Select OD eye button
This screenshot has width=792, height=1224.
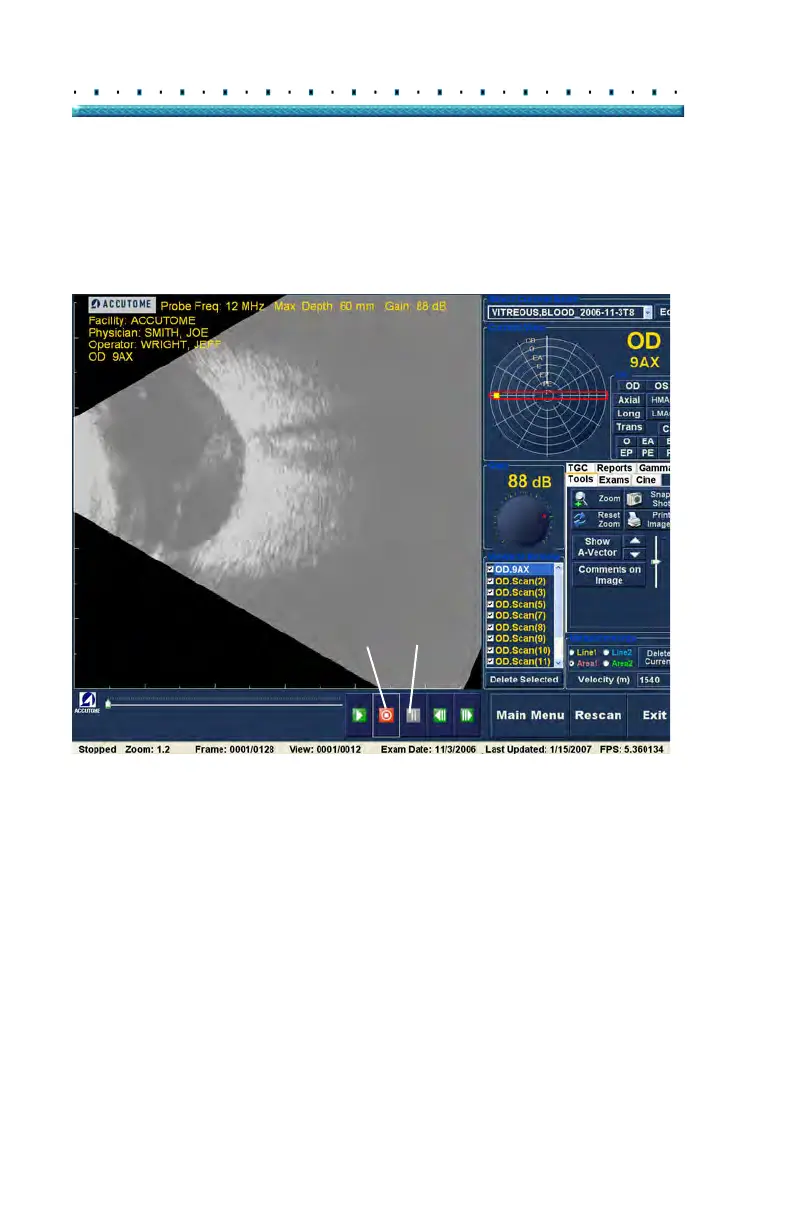point(632,386)
